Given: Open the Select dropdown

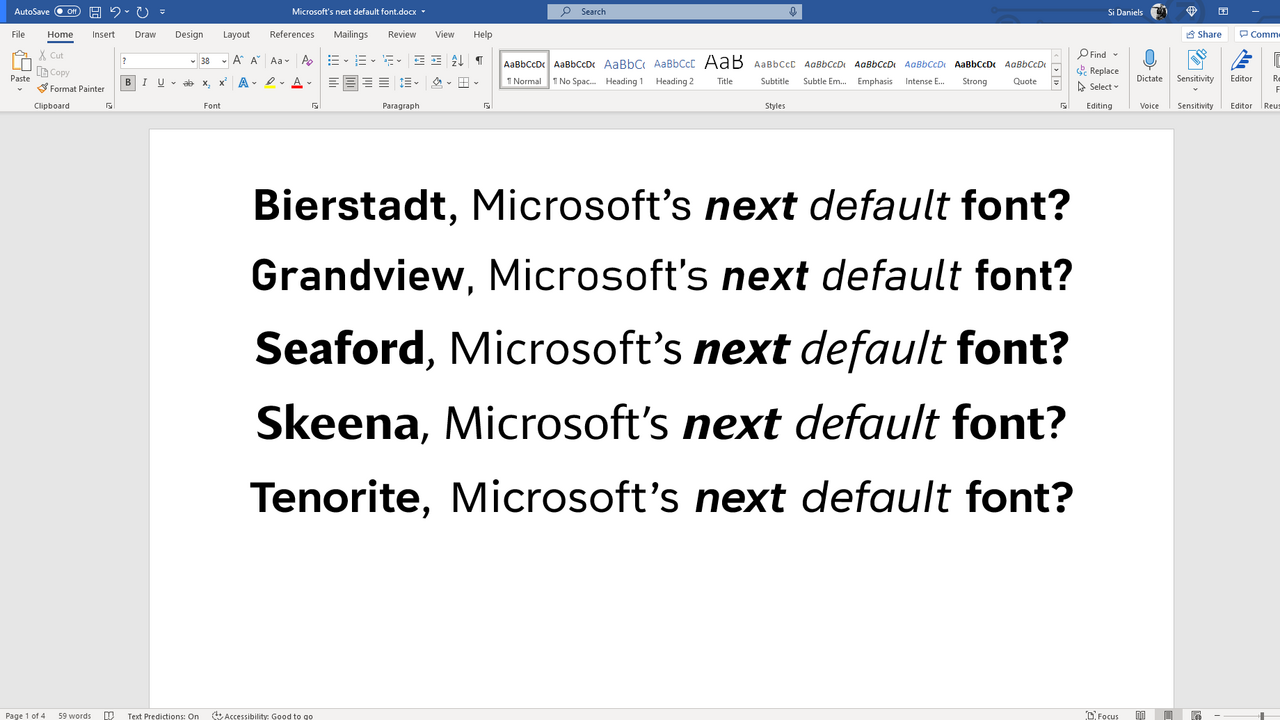Looking at the screenshot, I should (x=1098, y=87).
